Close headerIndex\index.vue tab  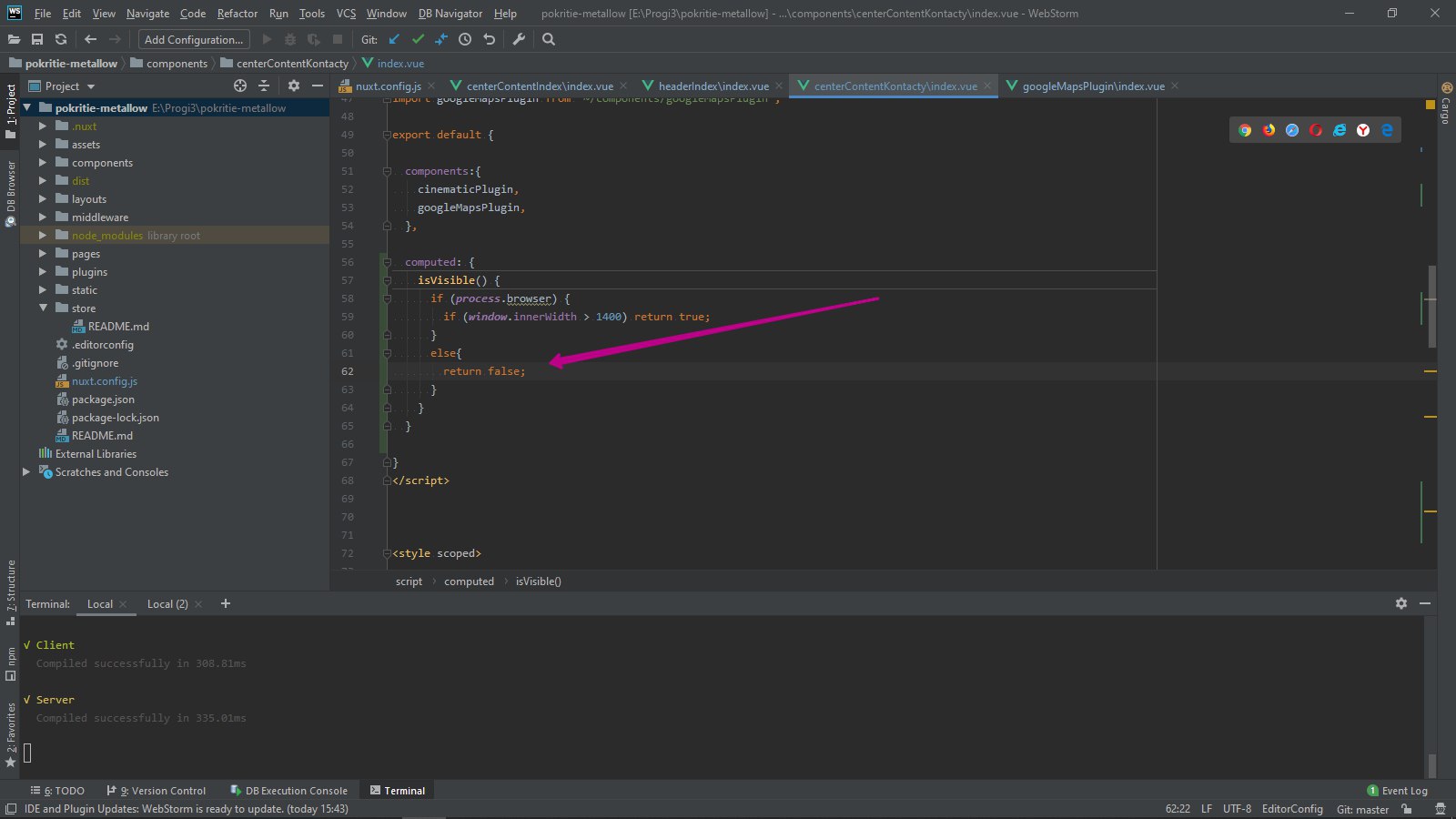pos(779,86)
